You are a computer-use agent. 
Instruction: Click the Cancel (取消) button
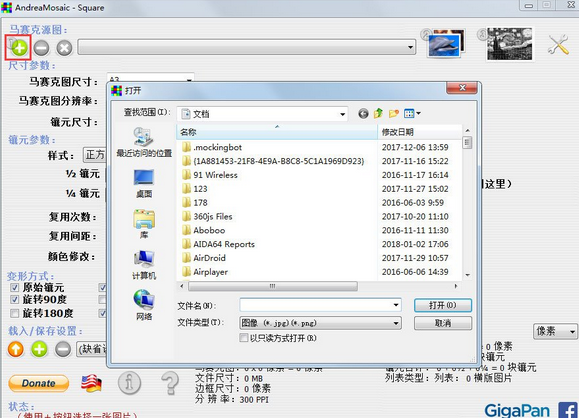click(x=443, y=323)
